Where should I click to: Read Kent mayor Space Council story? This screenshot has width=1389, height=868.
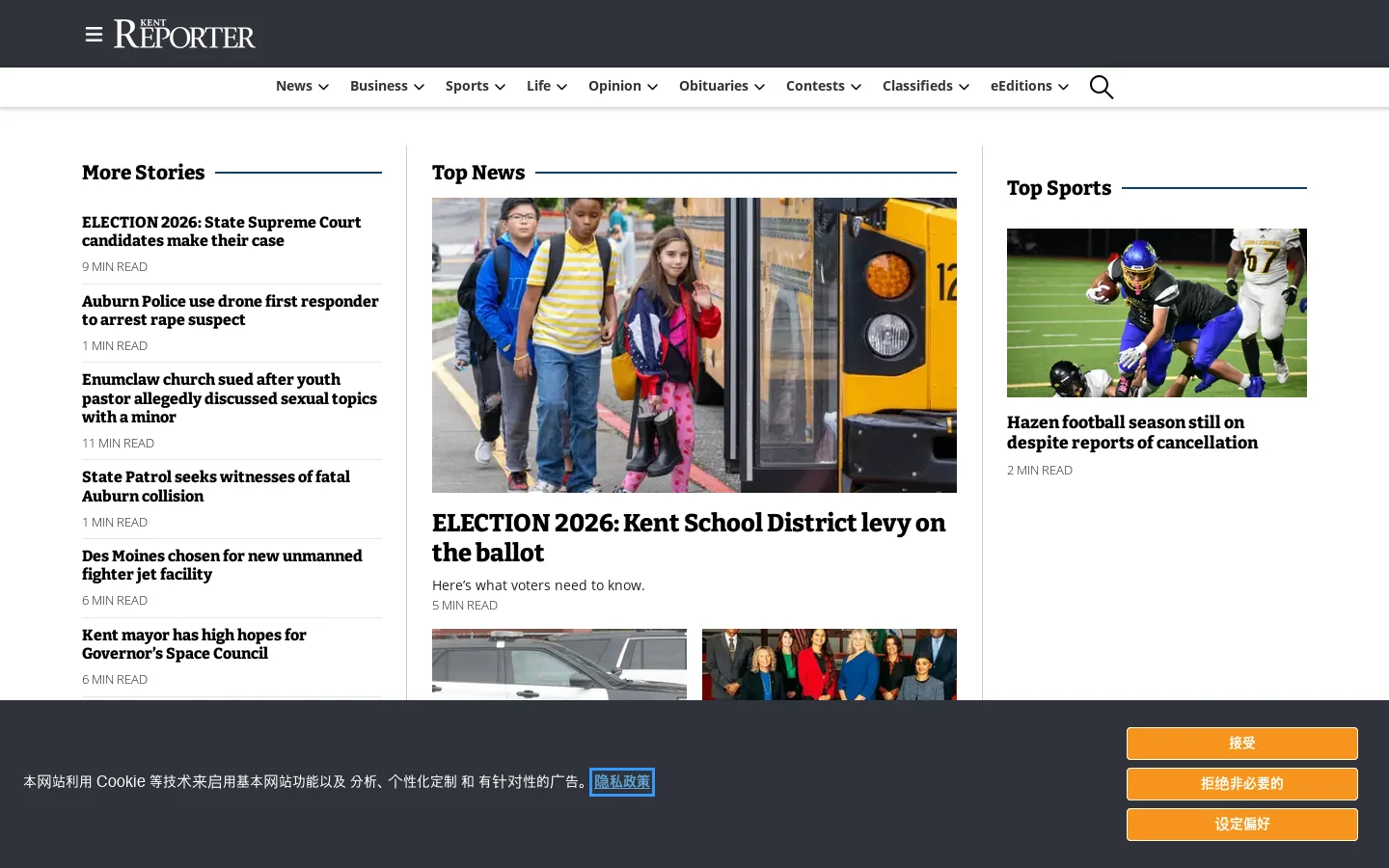pos(194,644)
